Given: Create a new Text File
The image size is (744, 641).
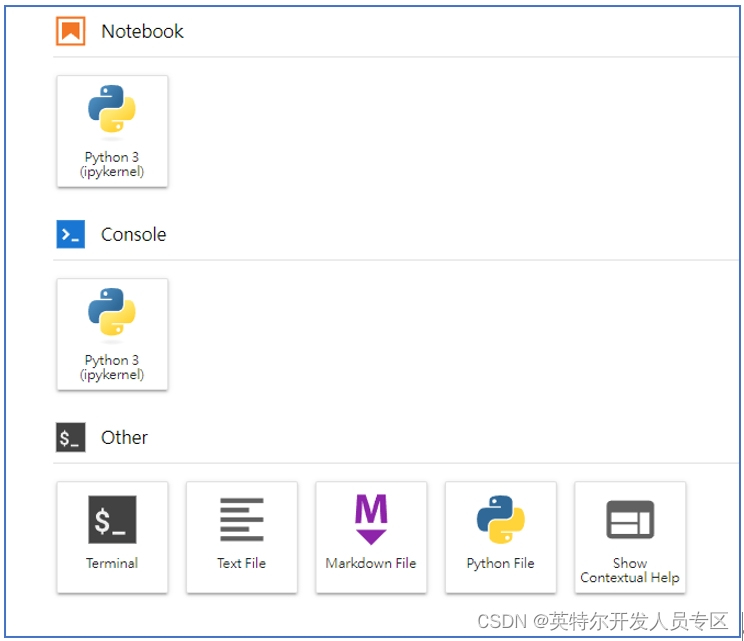Looking at the screenshot, I should [x=242, y=537].
